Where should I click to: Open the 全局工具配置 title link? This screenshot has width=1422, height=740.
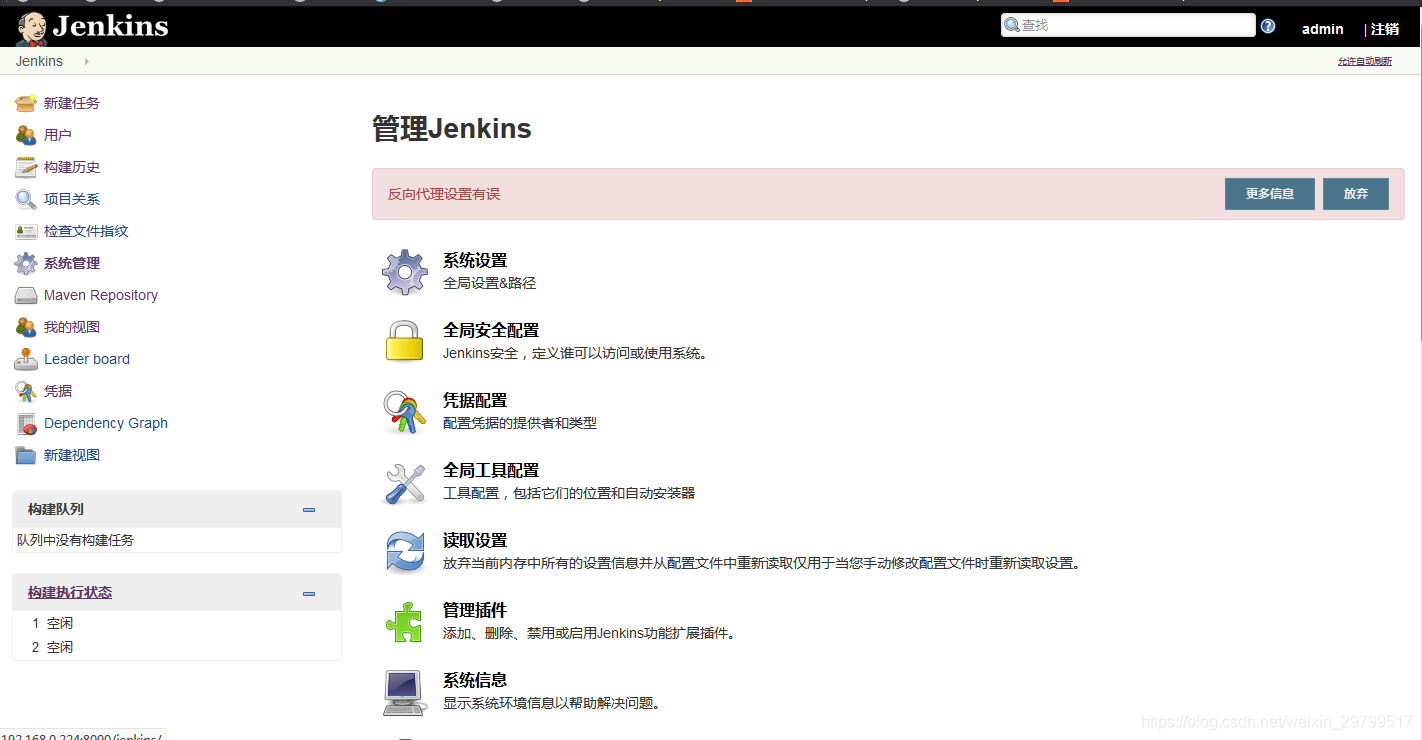(x=491, y=470)
